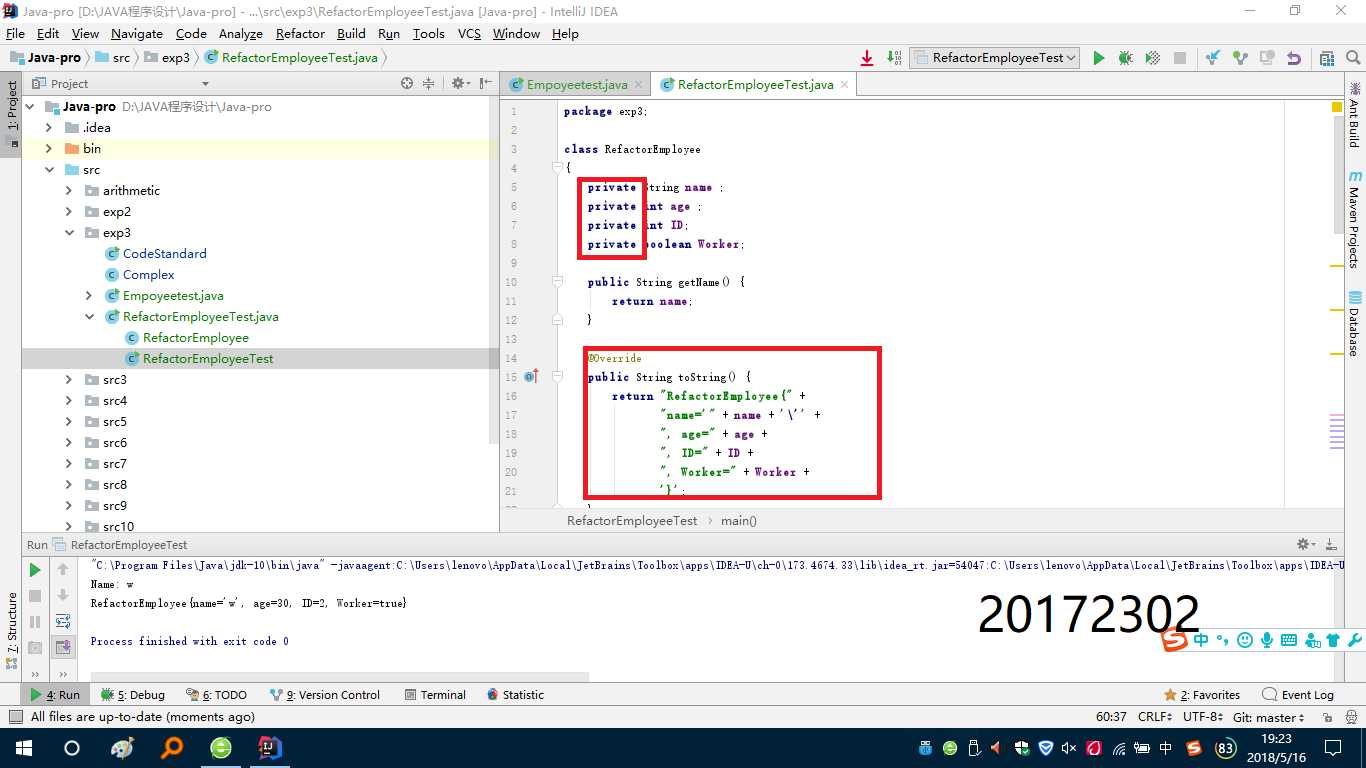Hide the Project tool window panel

pyautogui.click(x=486, y=84)
